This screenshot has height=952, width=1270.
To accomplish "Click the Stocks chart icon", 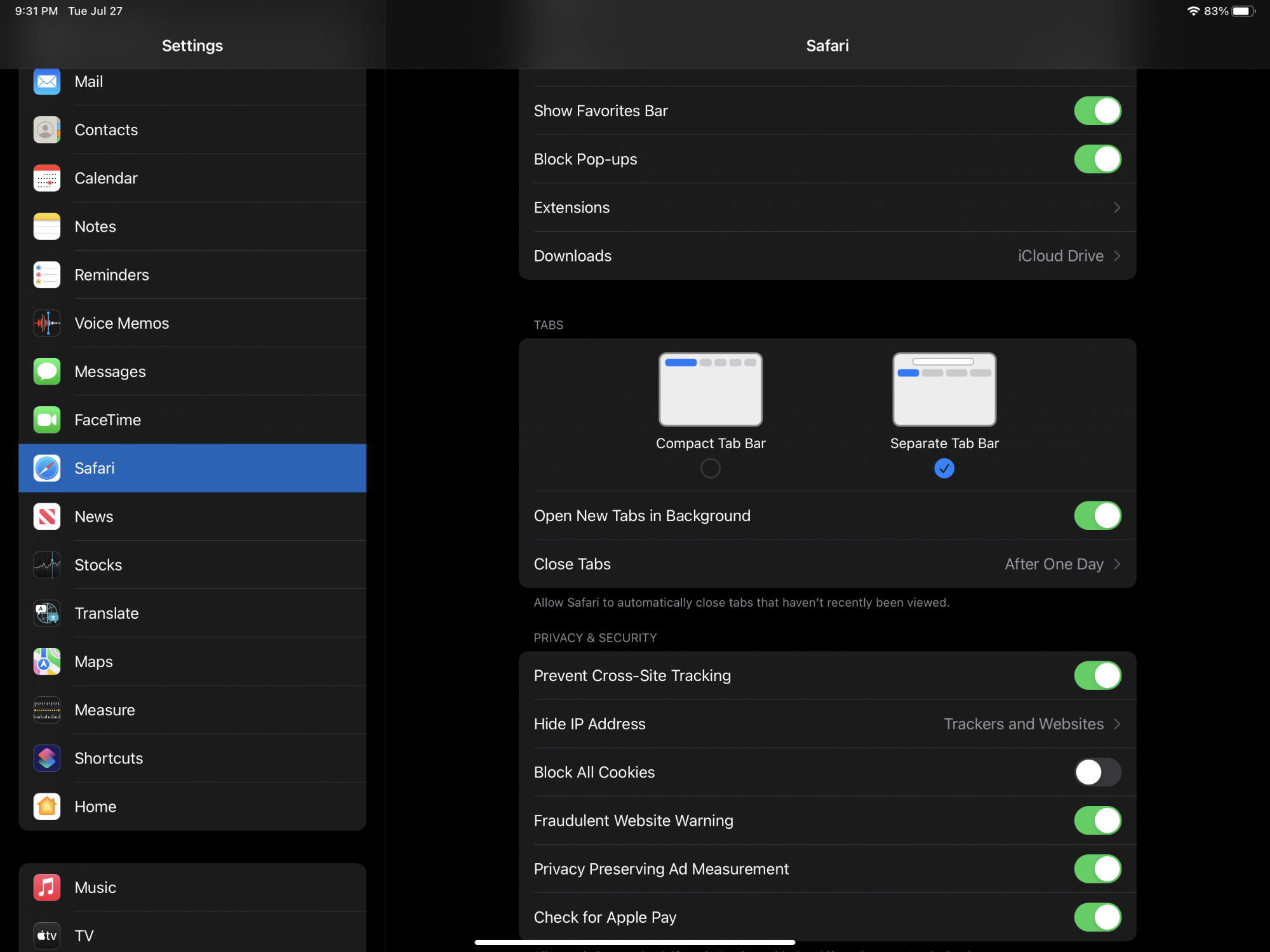I will tap(46, 565).
